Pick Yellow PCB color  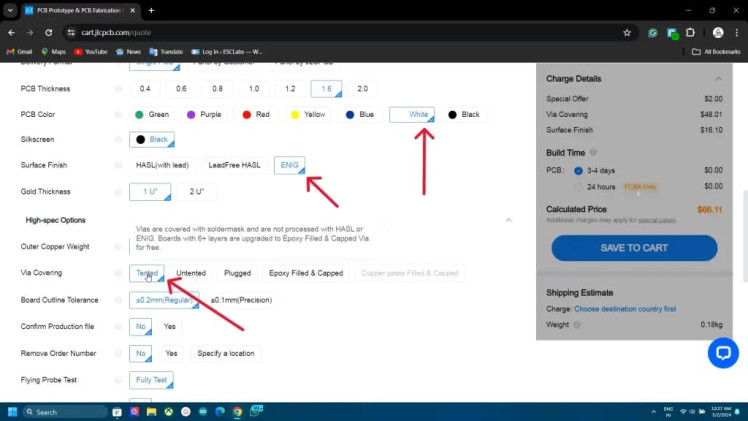(308, 114)
